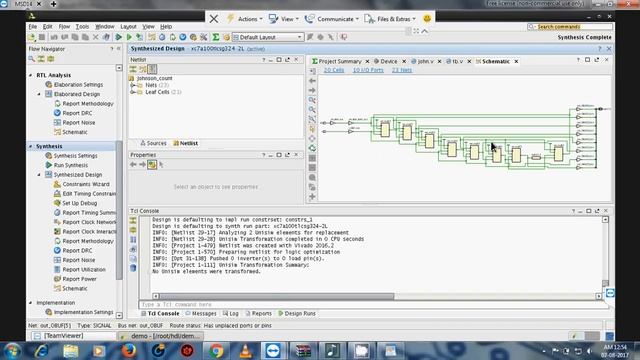
Task: Collapse the Elaborated Design node
Action: (x=39, y=94)
